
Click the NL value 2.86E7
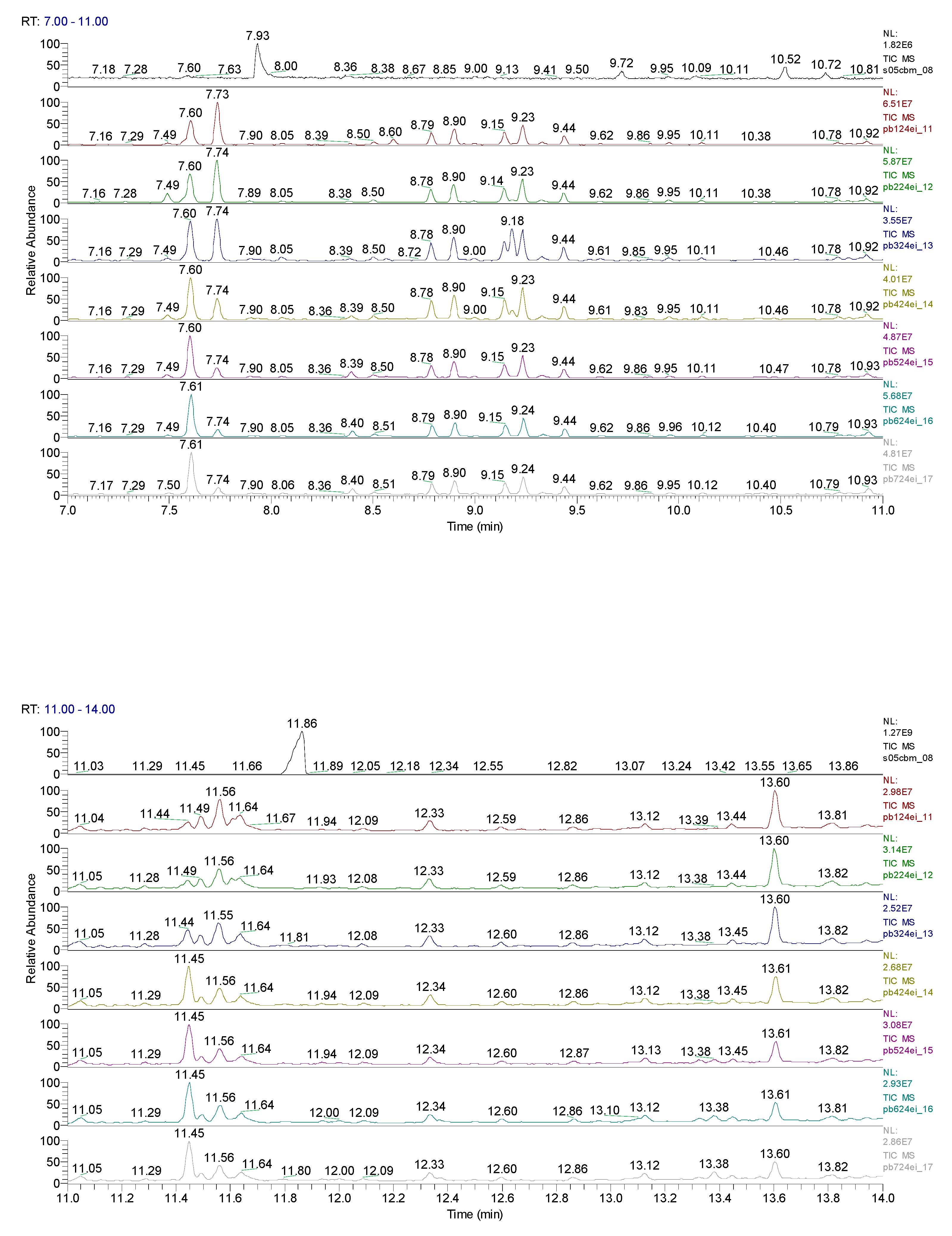point(898,1142)
